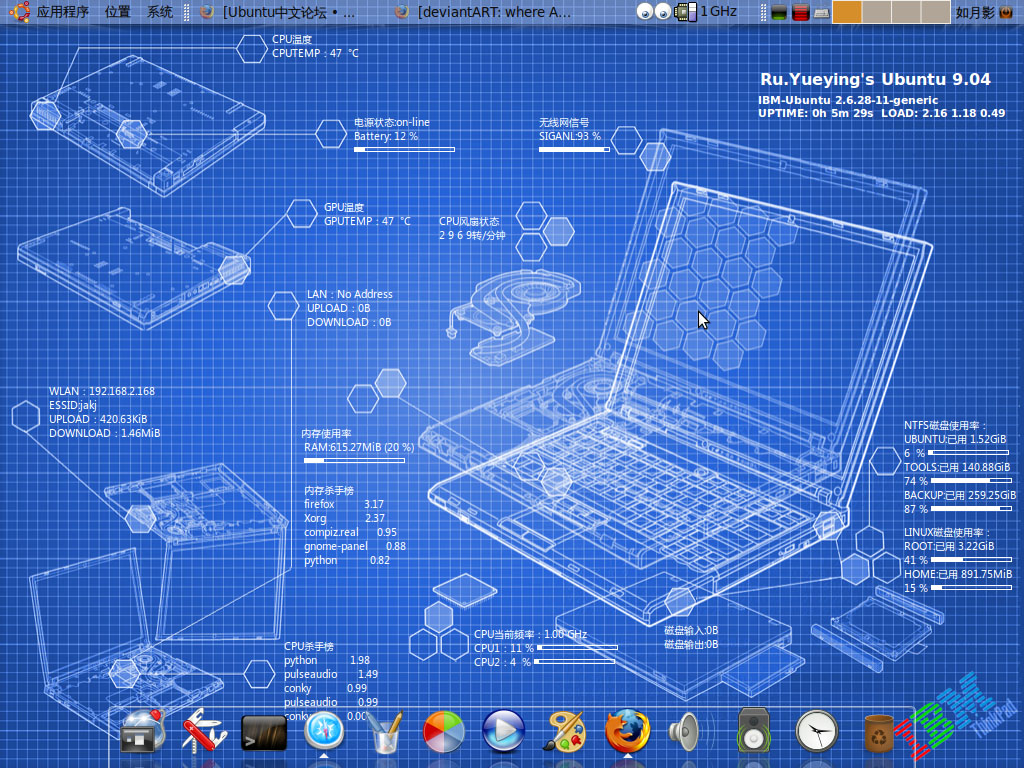Click the keyboard indicator icon in panel
Image resolution: width=1024 pixels, height=768 pixels.
[821, 13]
